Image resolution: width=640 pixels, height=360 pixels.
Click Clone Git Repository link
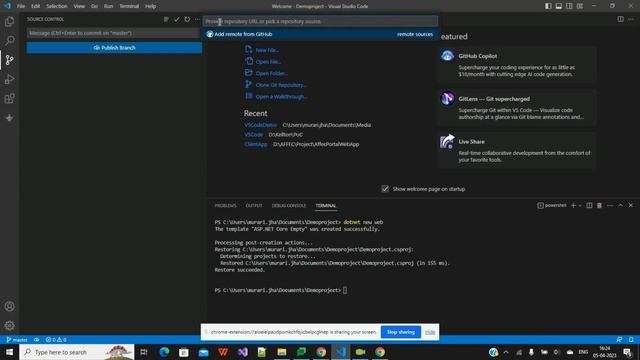281,85
